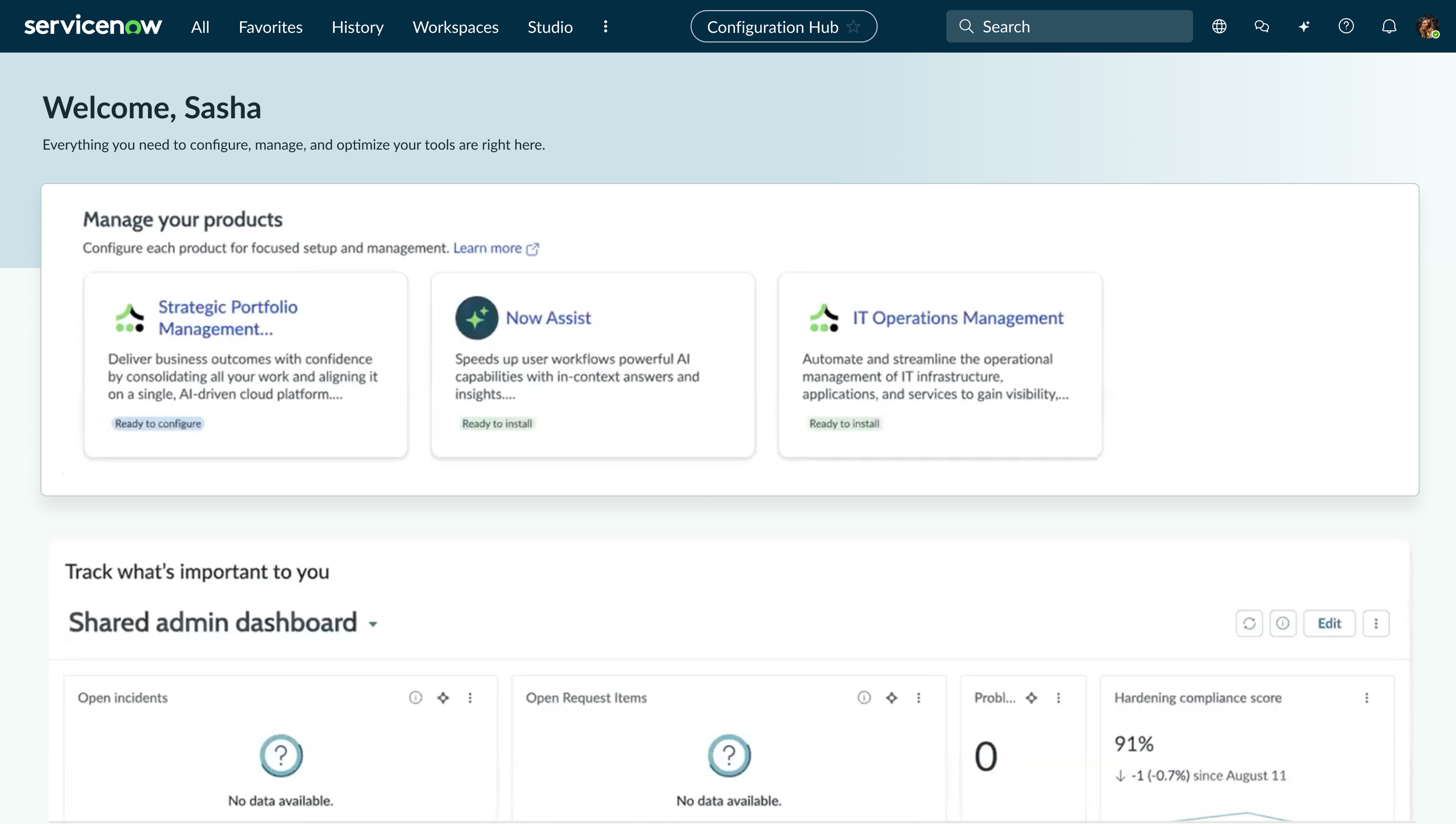The image size is (1456, 824).
Task: Open the Open incidents widget kebab menu
Action: click(470, 697)
